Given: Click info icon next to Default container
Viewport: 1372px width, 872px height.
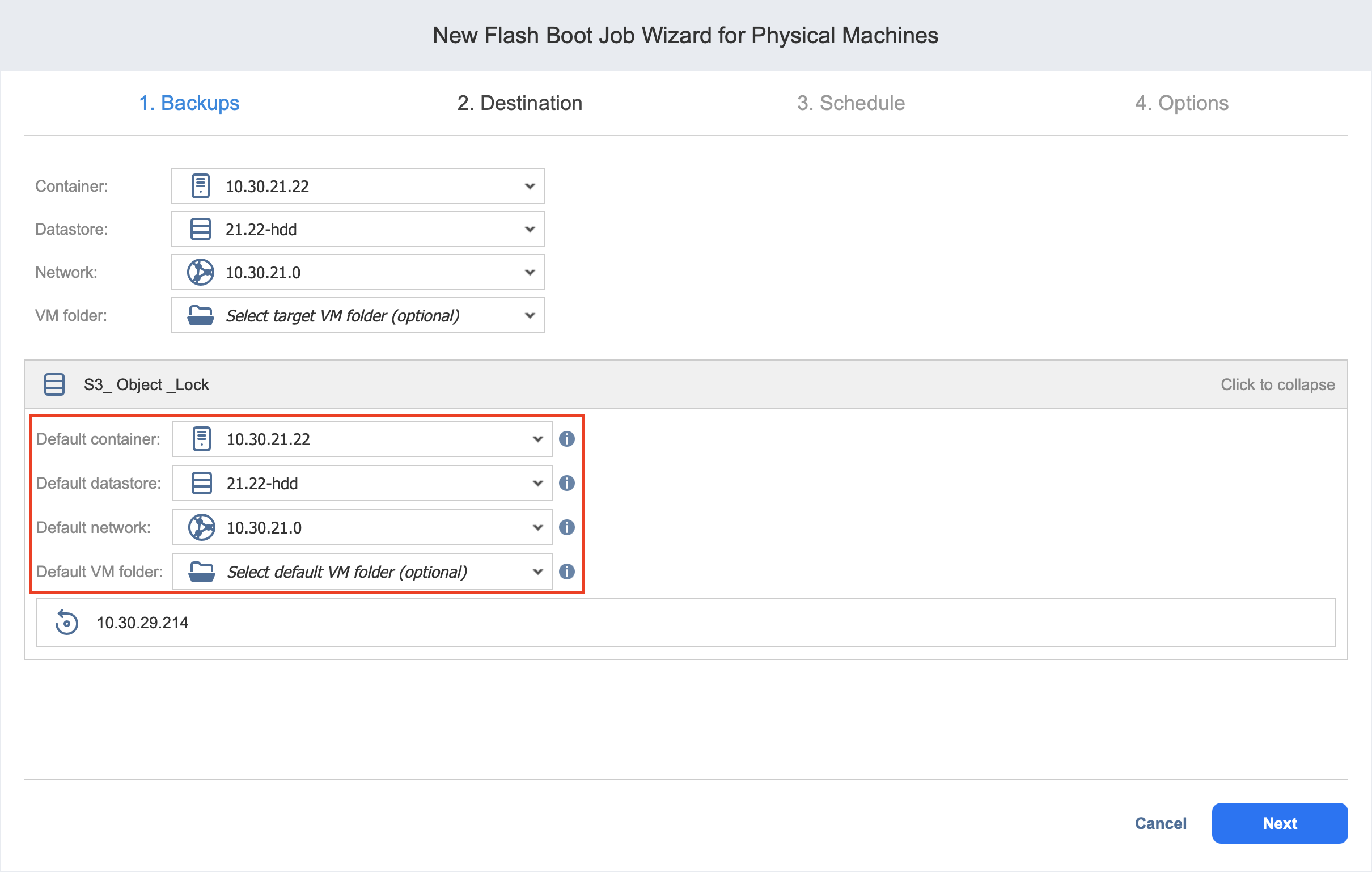Looking at the screenshot, I should tap(566, 439).
